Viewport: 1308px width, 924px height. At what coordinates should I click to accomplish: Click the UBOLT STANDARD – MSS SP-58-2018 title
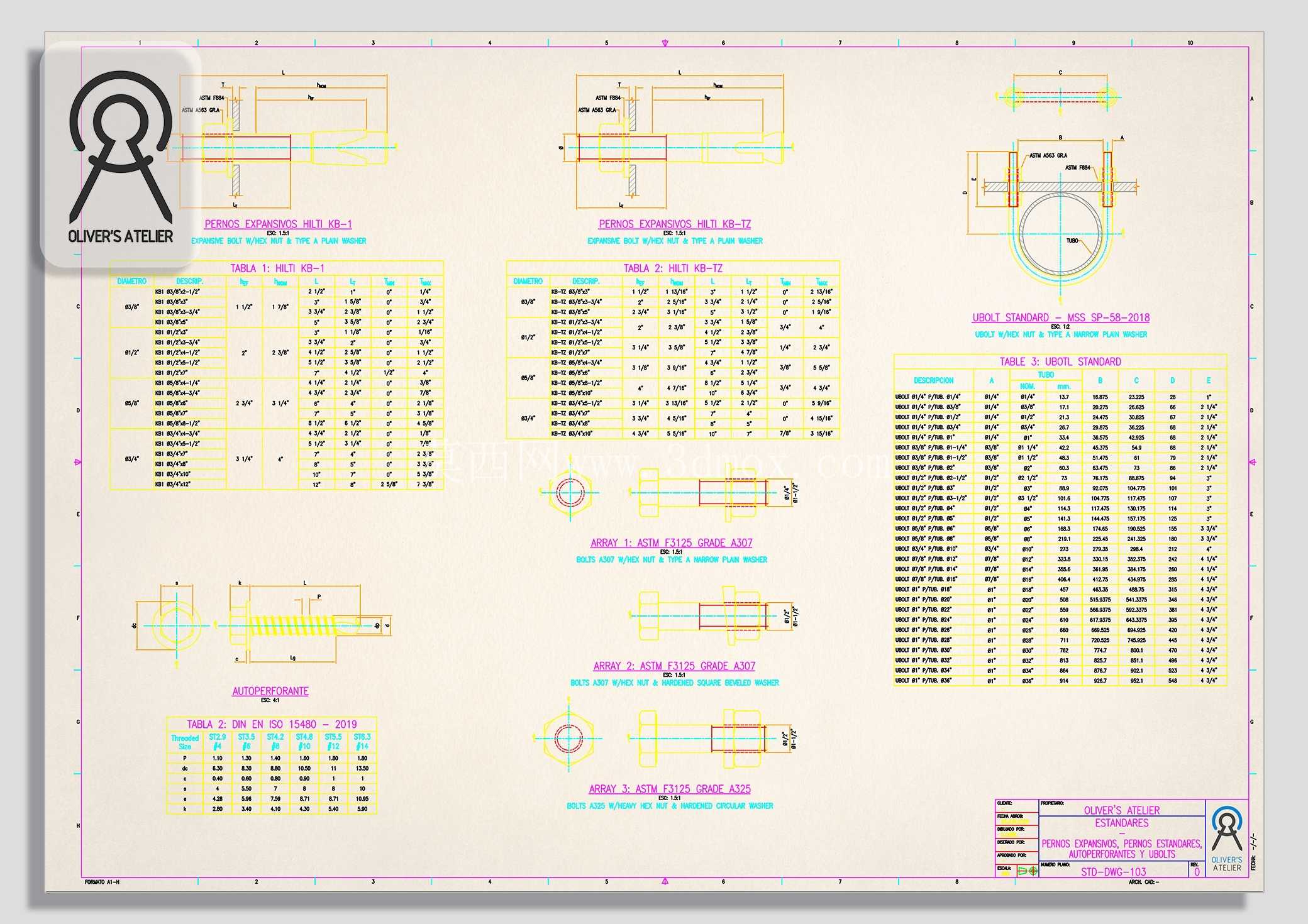pos(1061,317)
